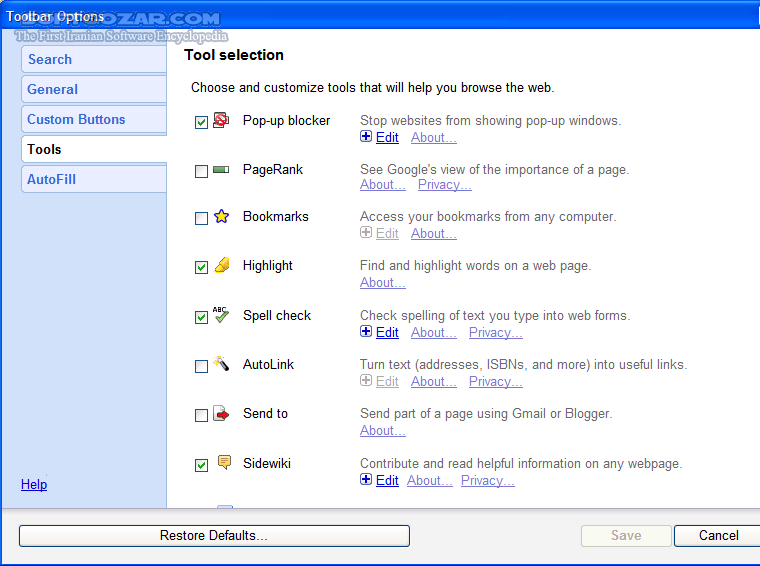Click the 'Tool selection' heading
This screenshot has height=566, width=760.
pos(234,55)
